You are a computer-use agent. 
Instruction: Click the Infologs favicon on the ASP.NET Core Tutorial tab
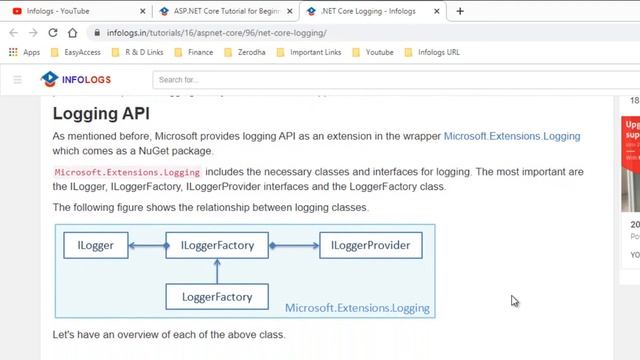click(x=164, y=11)
